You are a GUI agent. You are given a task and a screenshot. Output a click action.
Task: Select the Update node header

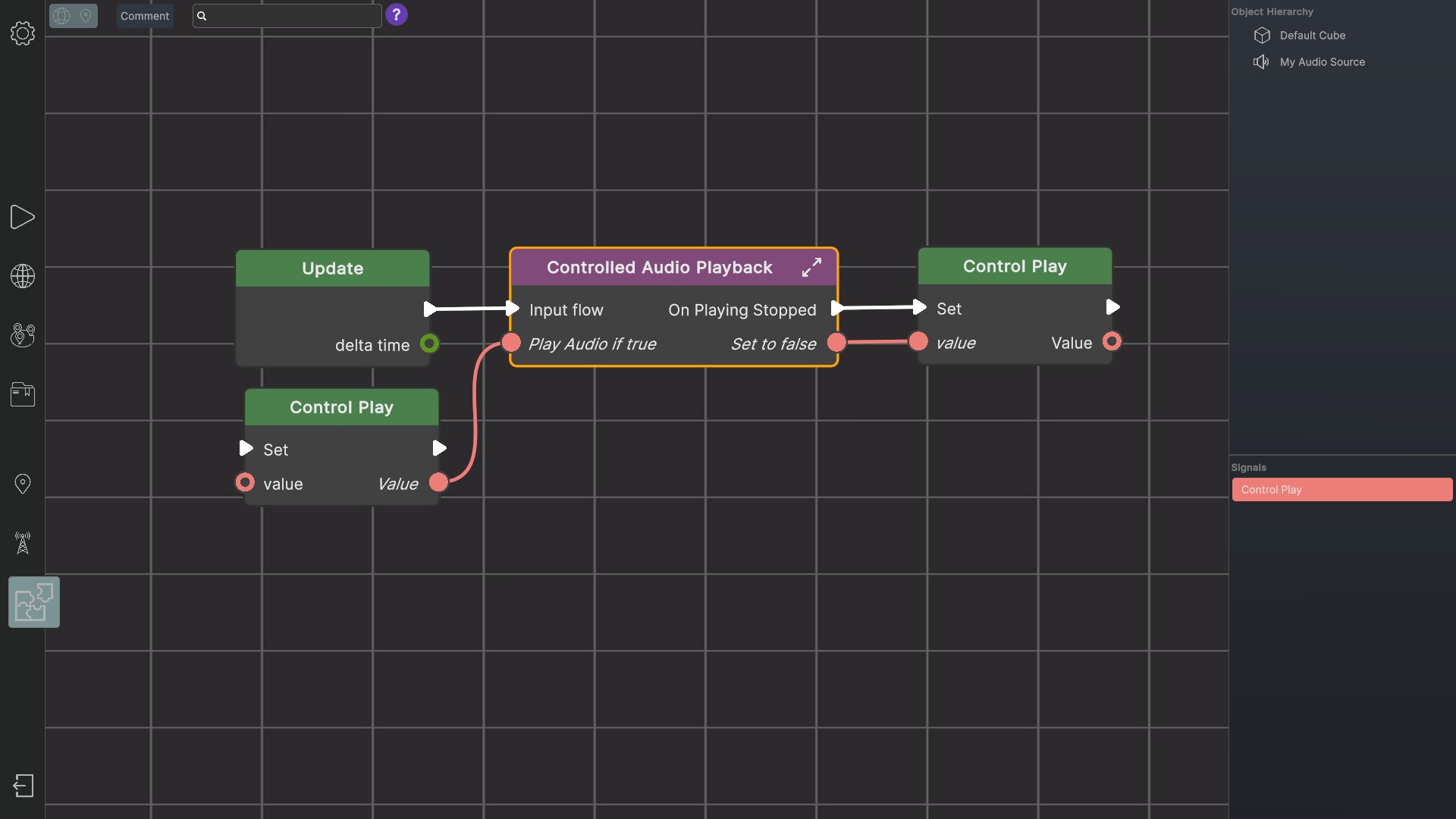click(332, 268)
